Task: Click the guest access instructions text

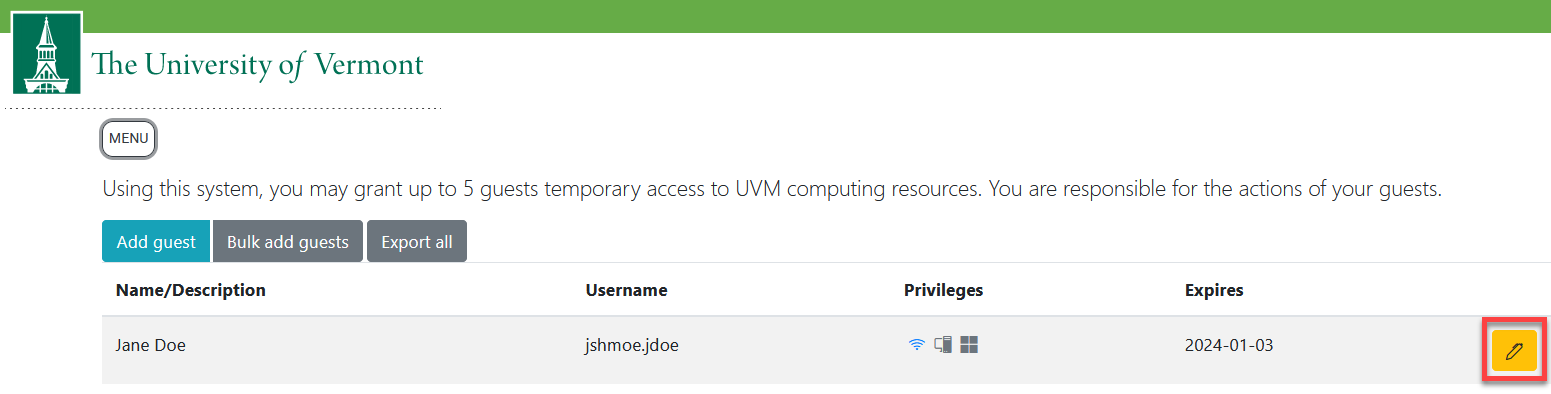Action: [x=772, y=189]
